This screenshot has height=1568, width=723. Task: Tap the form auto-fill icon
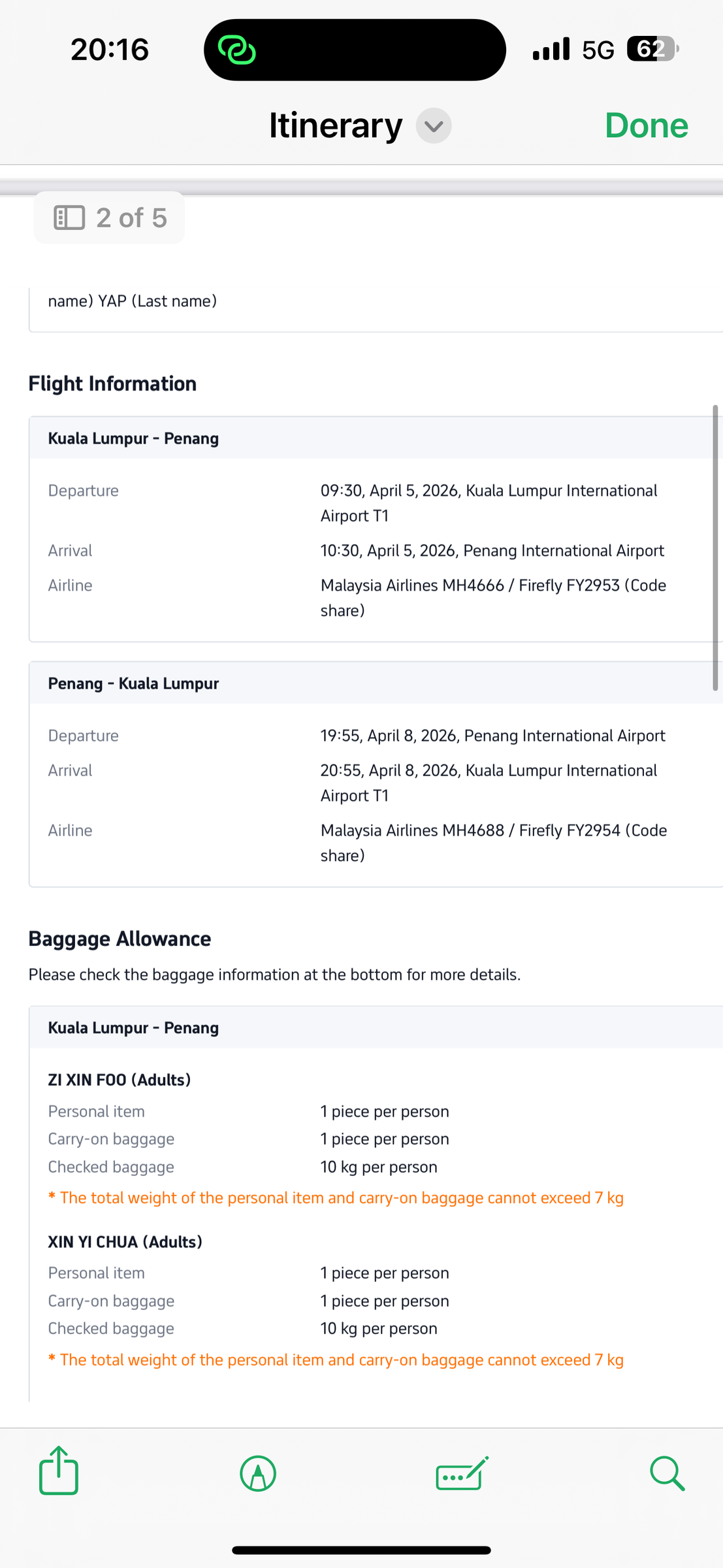[x=462, y=1473]
